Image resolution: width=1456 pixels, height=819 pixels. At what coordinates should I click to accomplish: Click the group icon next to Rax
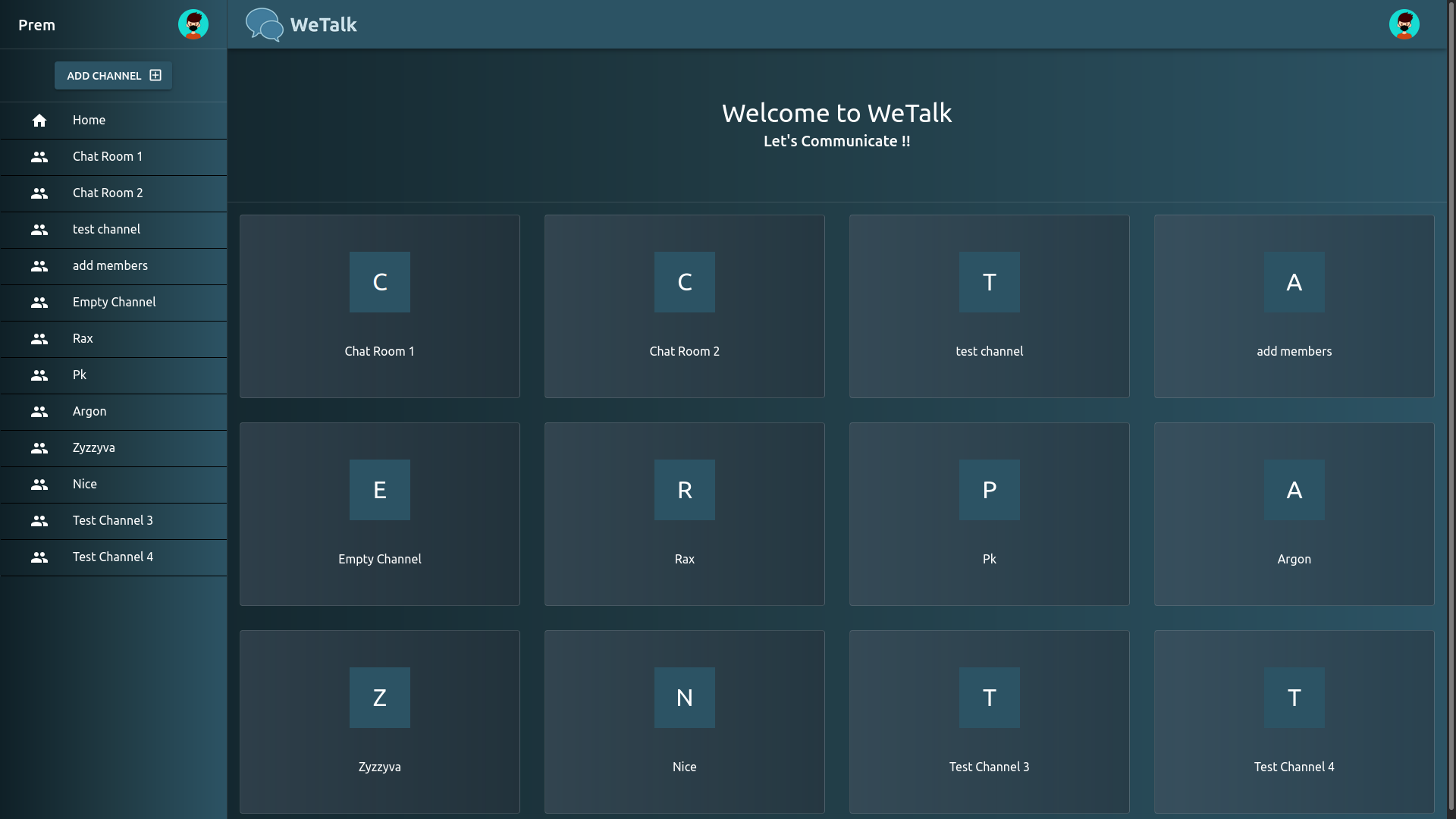pyautogui.click(x=39, y=339)
